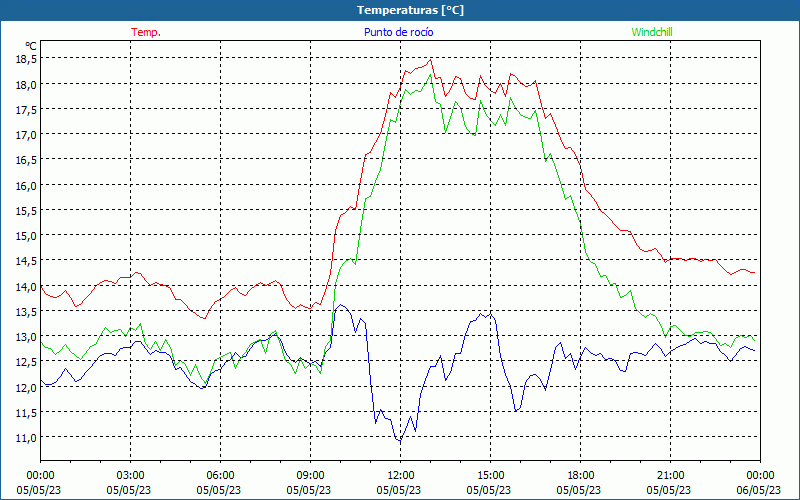Select the green 'Windchill' legend label
Viewport: 800px width, 500px height.
point(652,32)
